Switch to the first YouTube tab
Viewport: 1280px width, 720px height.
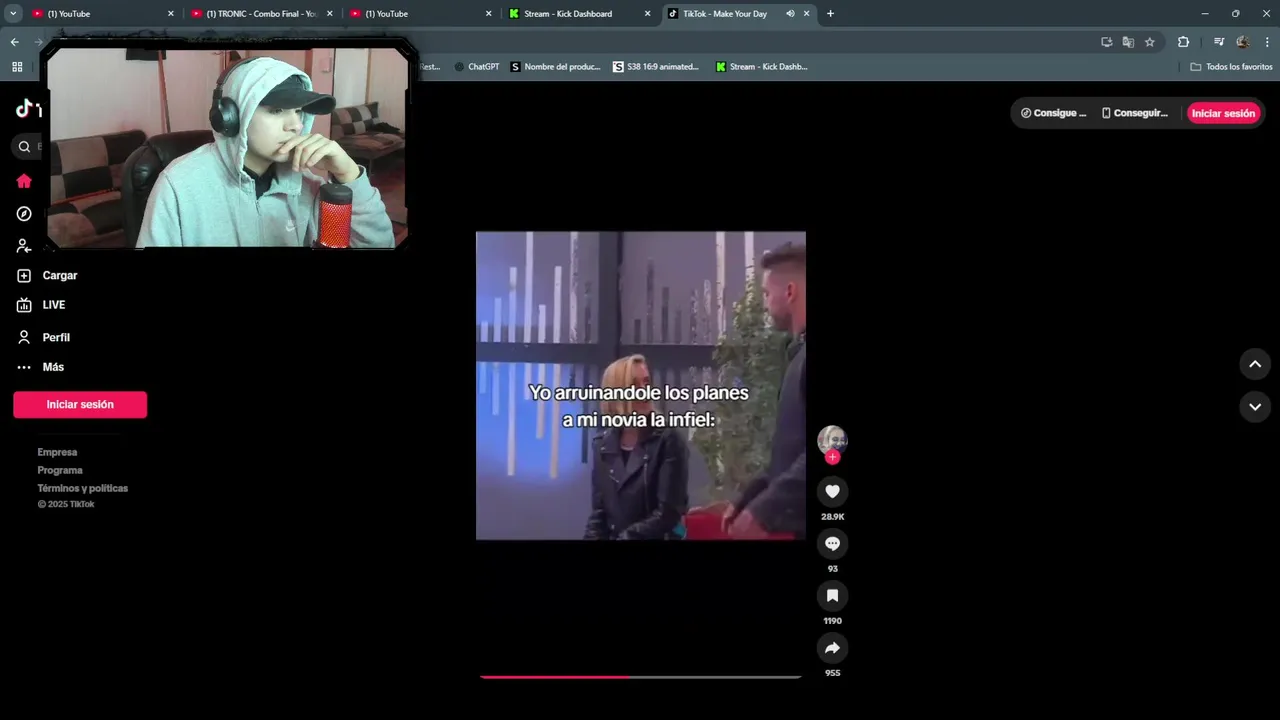(x=102, y=14)
